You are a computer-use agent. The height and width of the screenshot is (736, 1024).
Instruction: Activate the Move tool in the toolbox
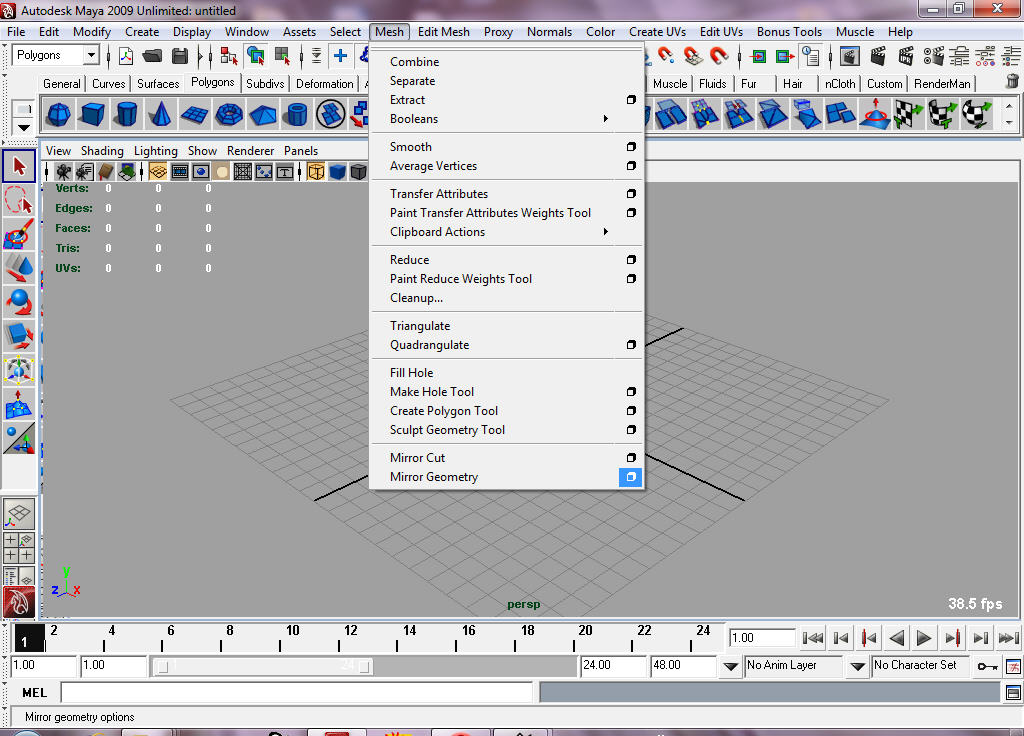19,268
